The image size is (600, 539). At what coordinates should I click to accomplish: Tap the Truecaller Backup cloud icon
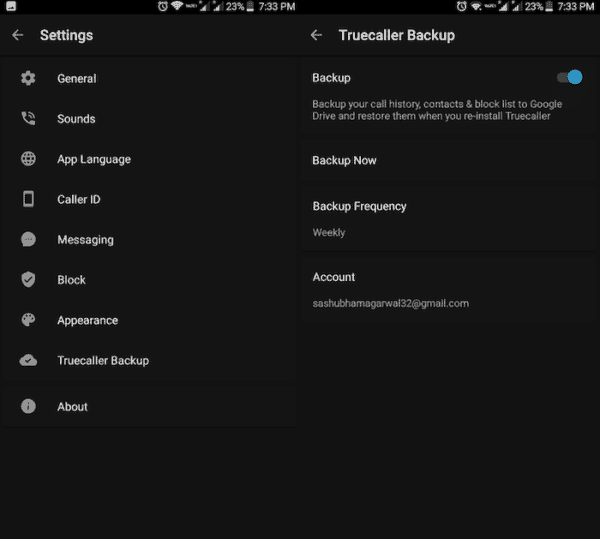point(28,360)
